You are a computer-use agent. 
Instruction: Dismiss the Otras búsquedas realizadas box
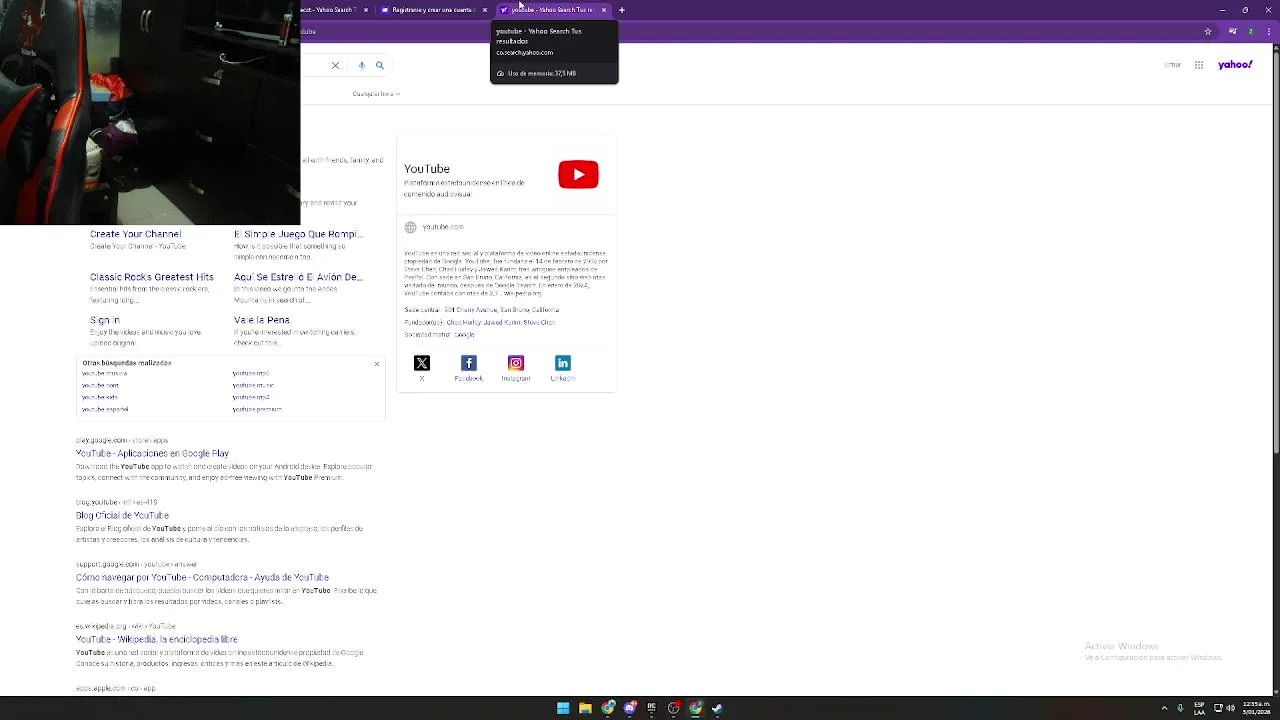377,363
